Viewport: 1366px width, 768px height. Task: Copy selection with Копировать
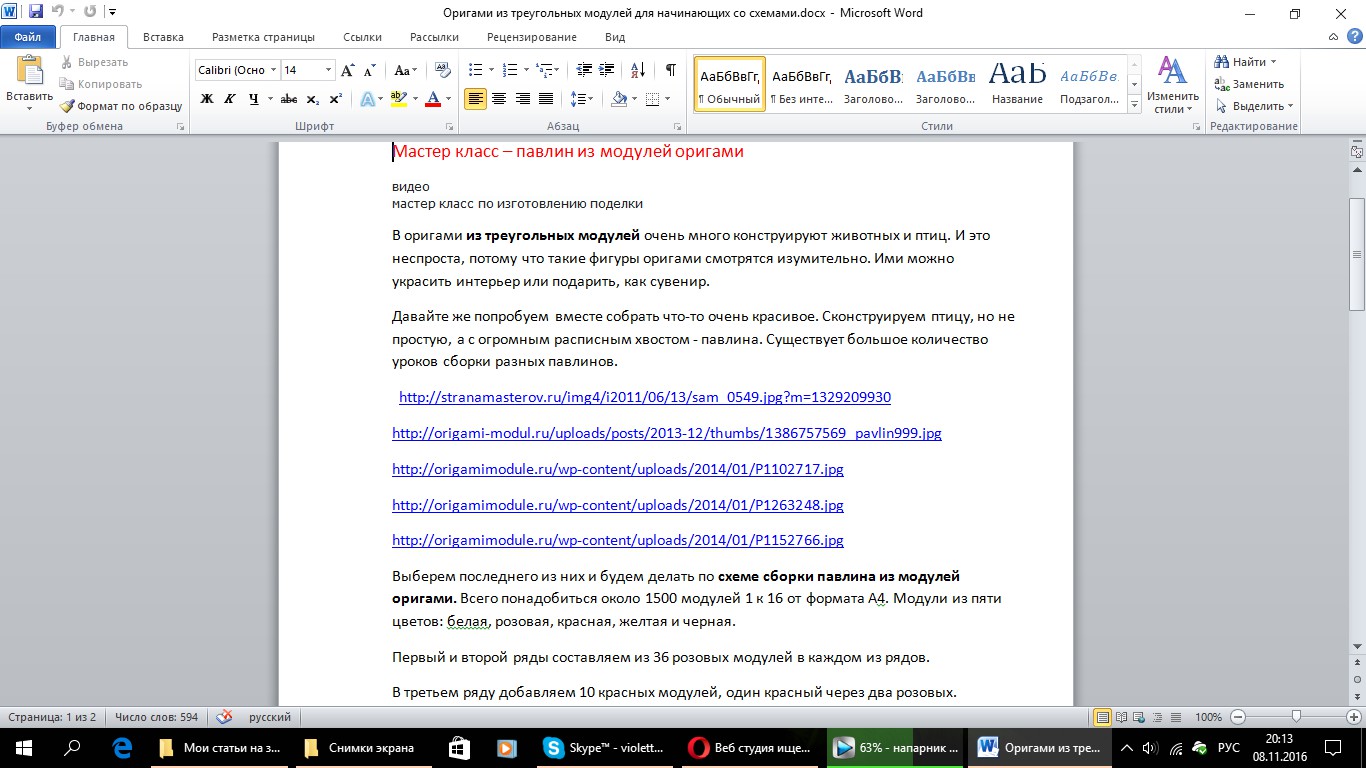[100, 84]
